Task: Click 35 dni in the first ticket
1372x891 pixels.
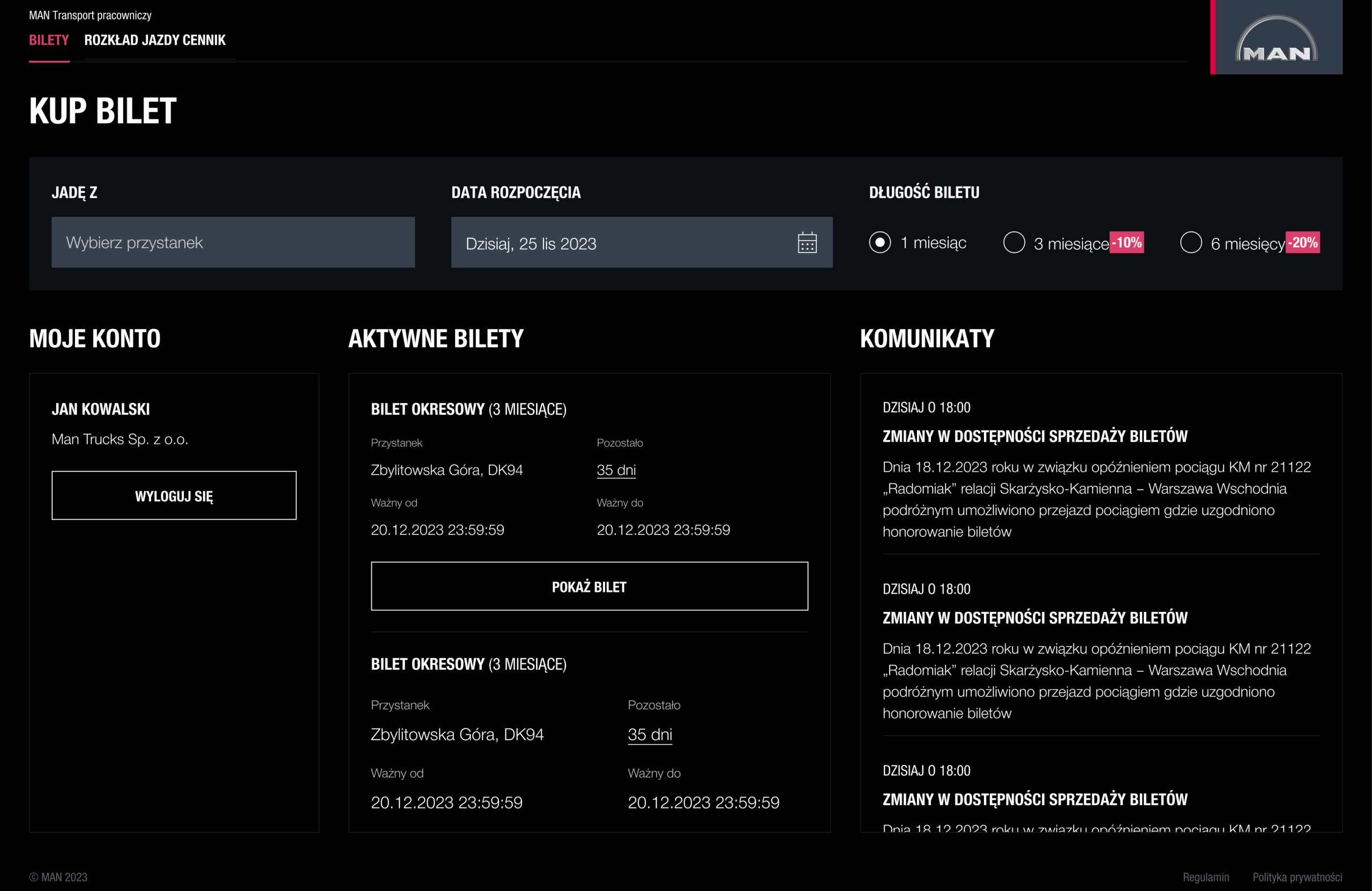Action: (x=616, y=470)
